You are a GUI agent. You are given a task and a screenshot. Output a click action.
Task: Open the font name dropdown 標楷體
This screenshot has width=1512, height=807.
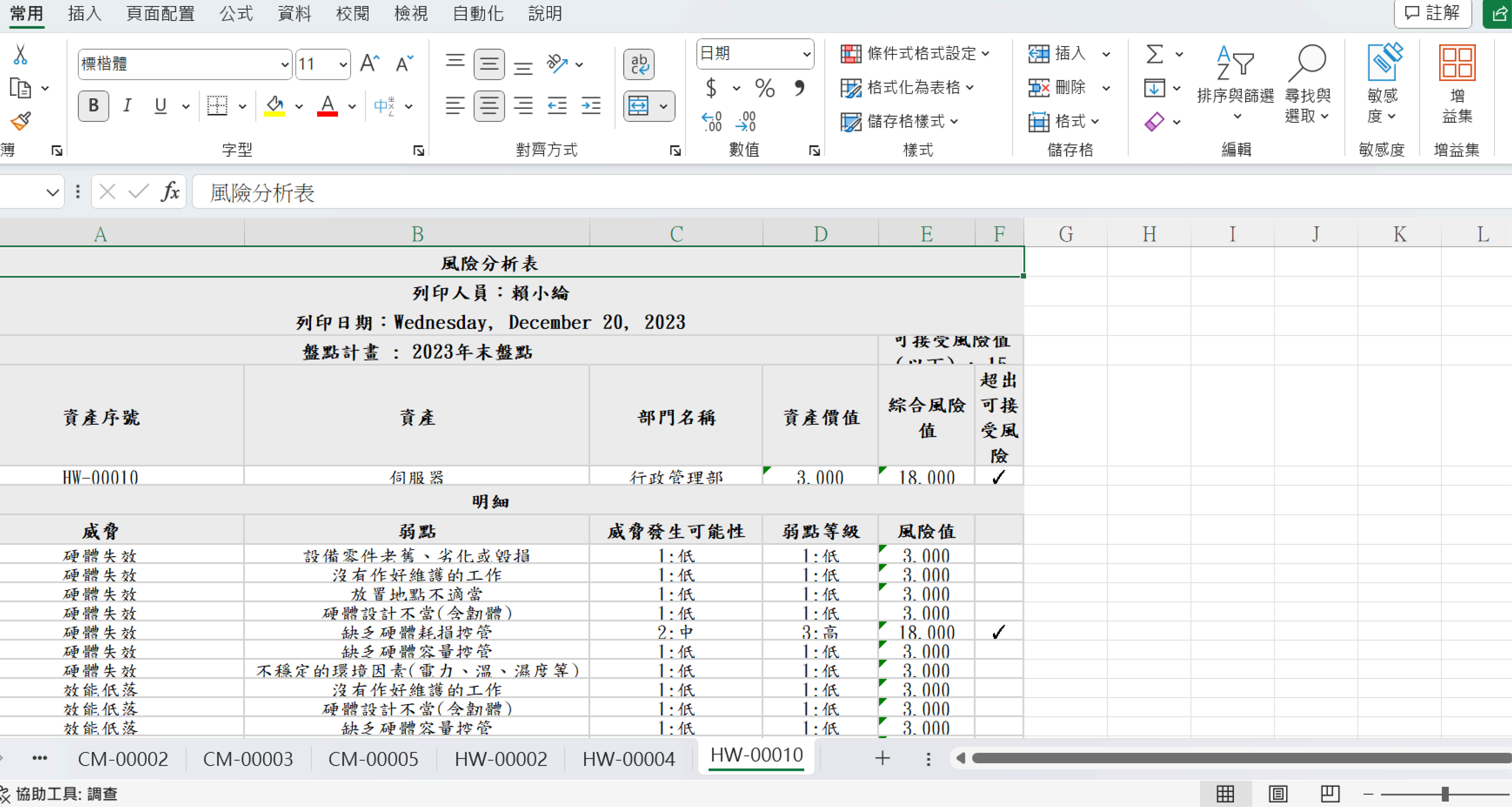coord(285,64)
